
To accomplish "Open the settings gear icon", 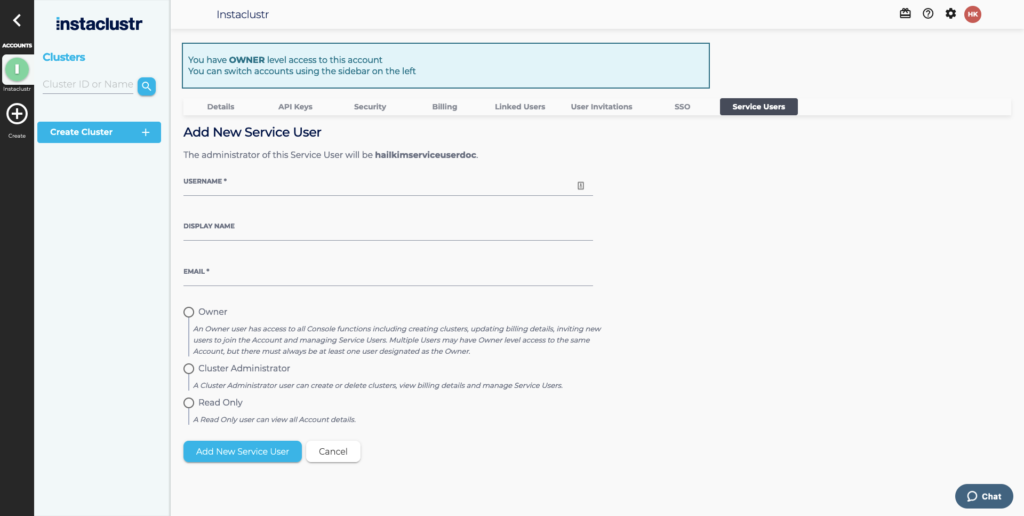I will pos(950,14).
